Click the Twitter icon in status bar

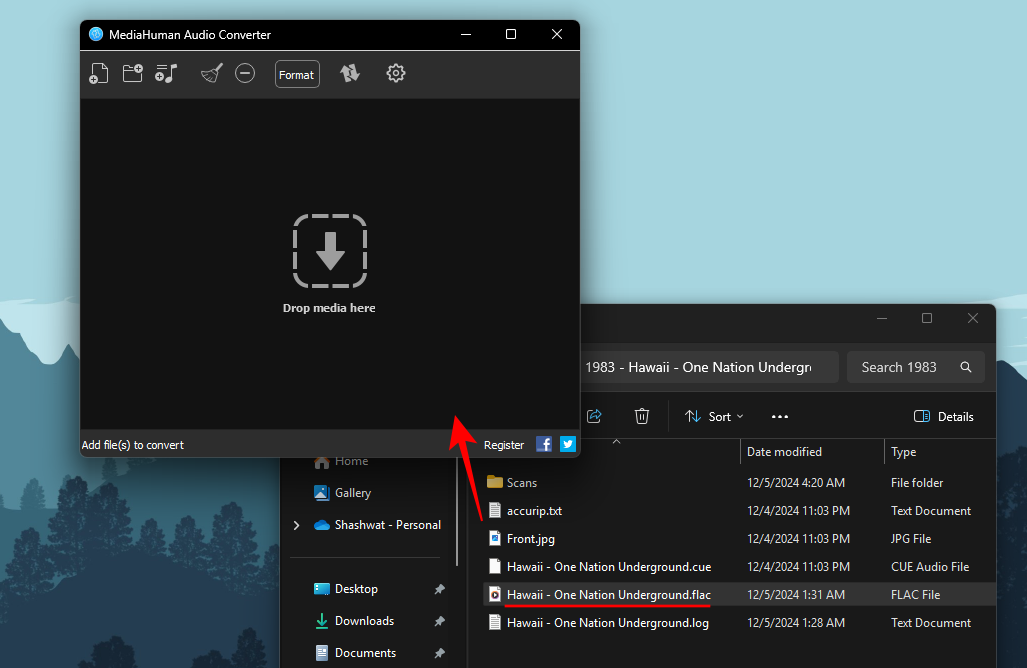(x=568, y=444)
